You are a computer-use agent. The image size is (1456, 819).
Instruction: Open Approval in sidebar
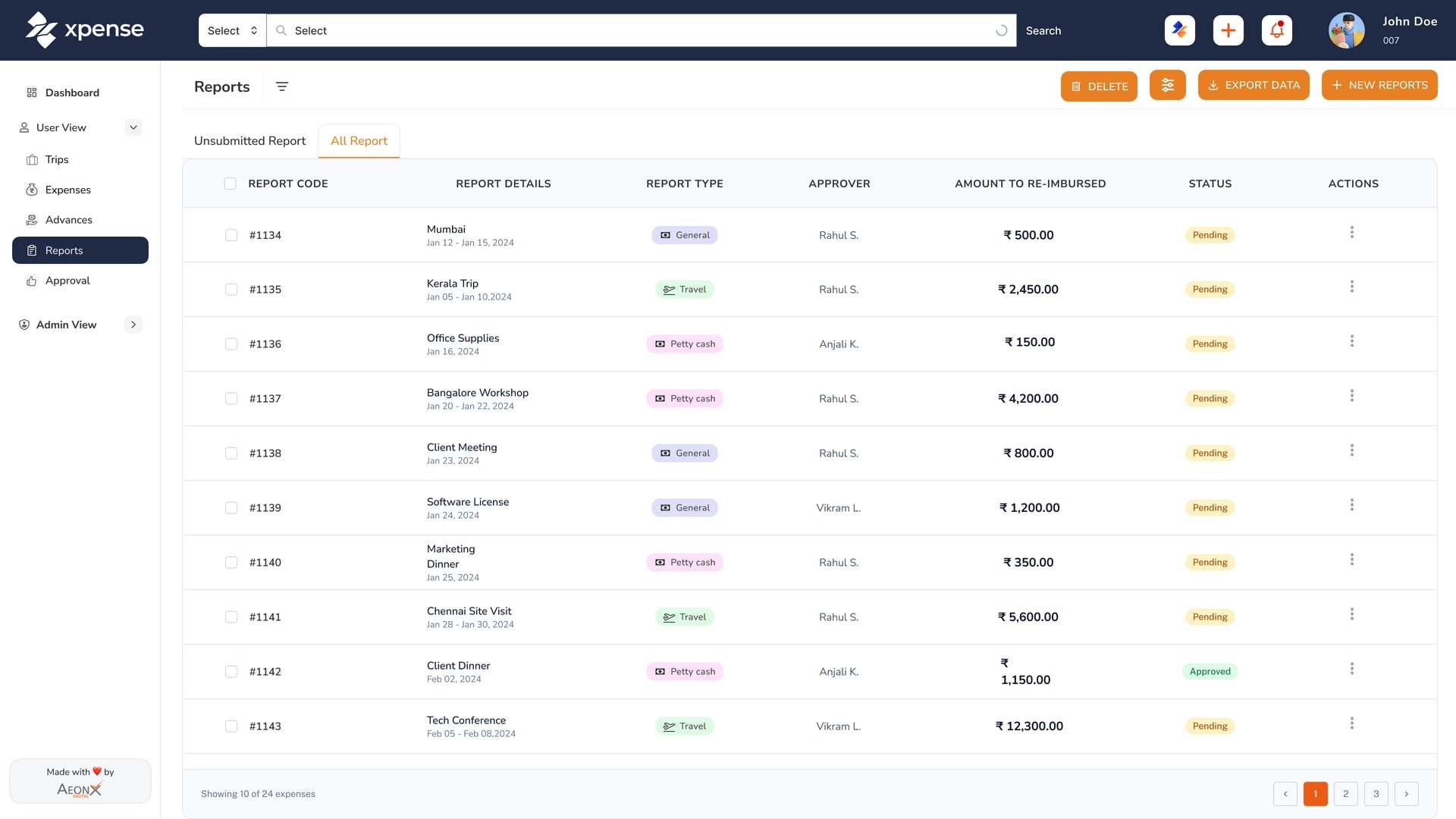point(80,281)
